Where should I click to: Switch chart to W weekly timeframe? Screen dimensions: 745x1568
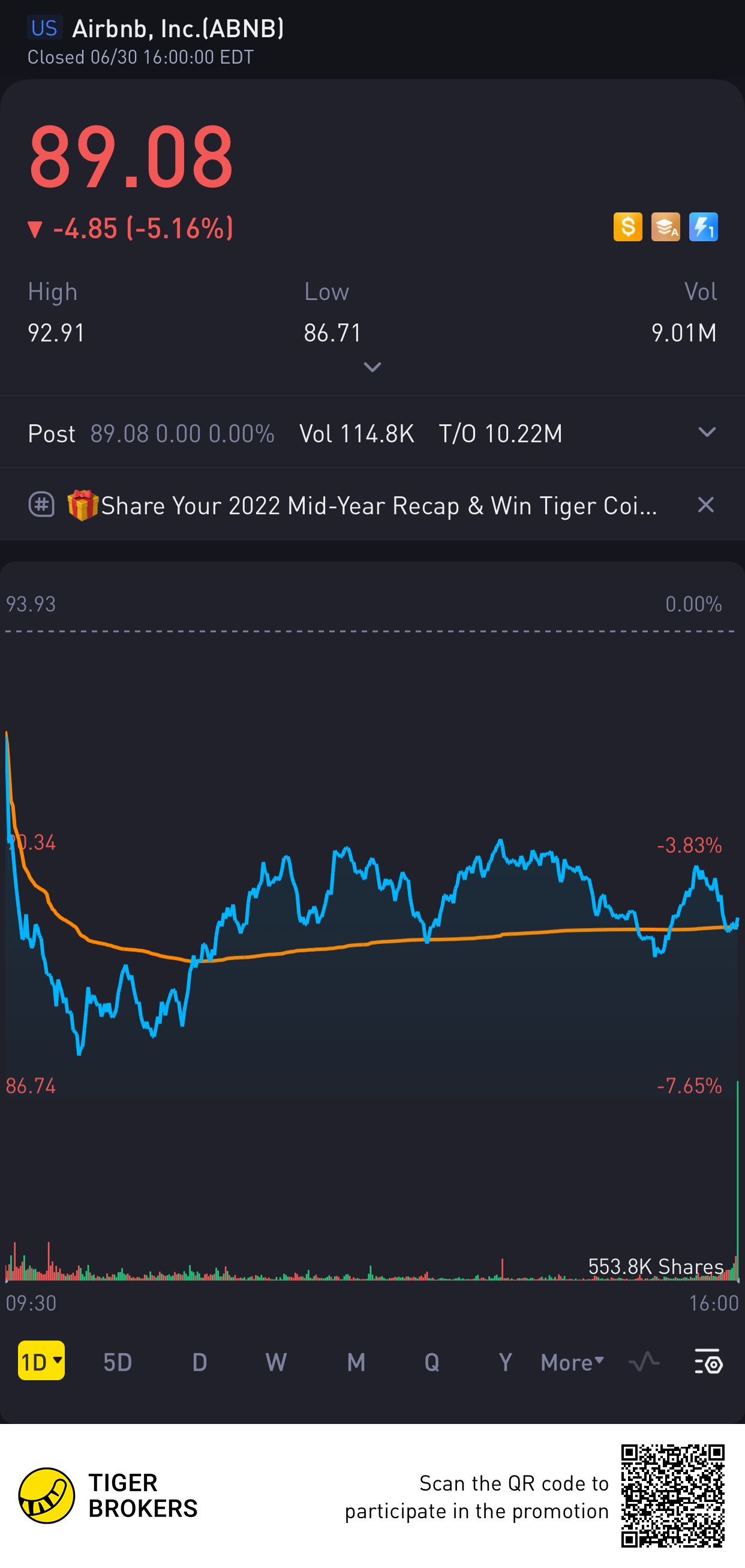[x=276, y=1362]
